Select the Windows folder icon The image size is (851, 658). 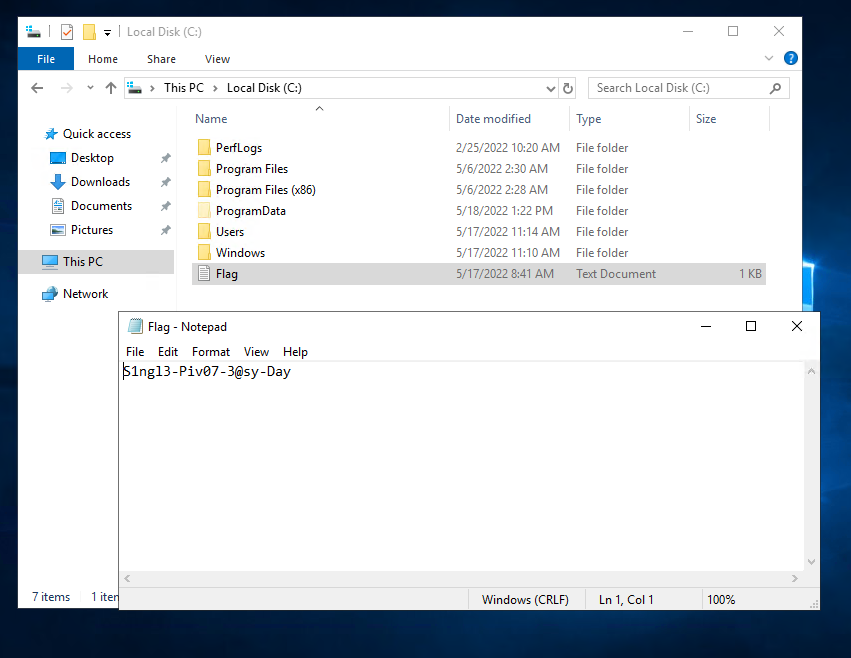(x=204, y=252)
